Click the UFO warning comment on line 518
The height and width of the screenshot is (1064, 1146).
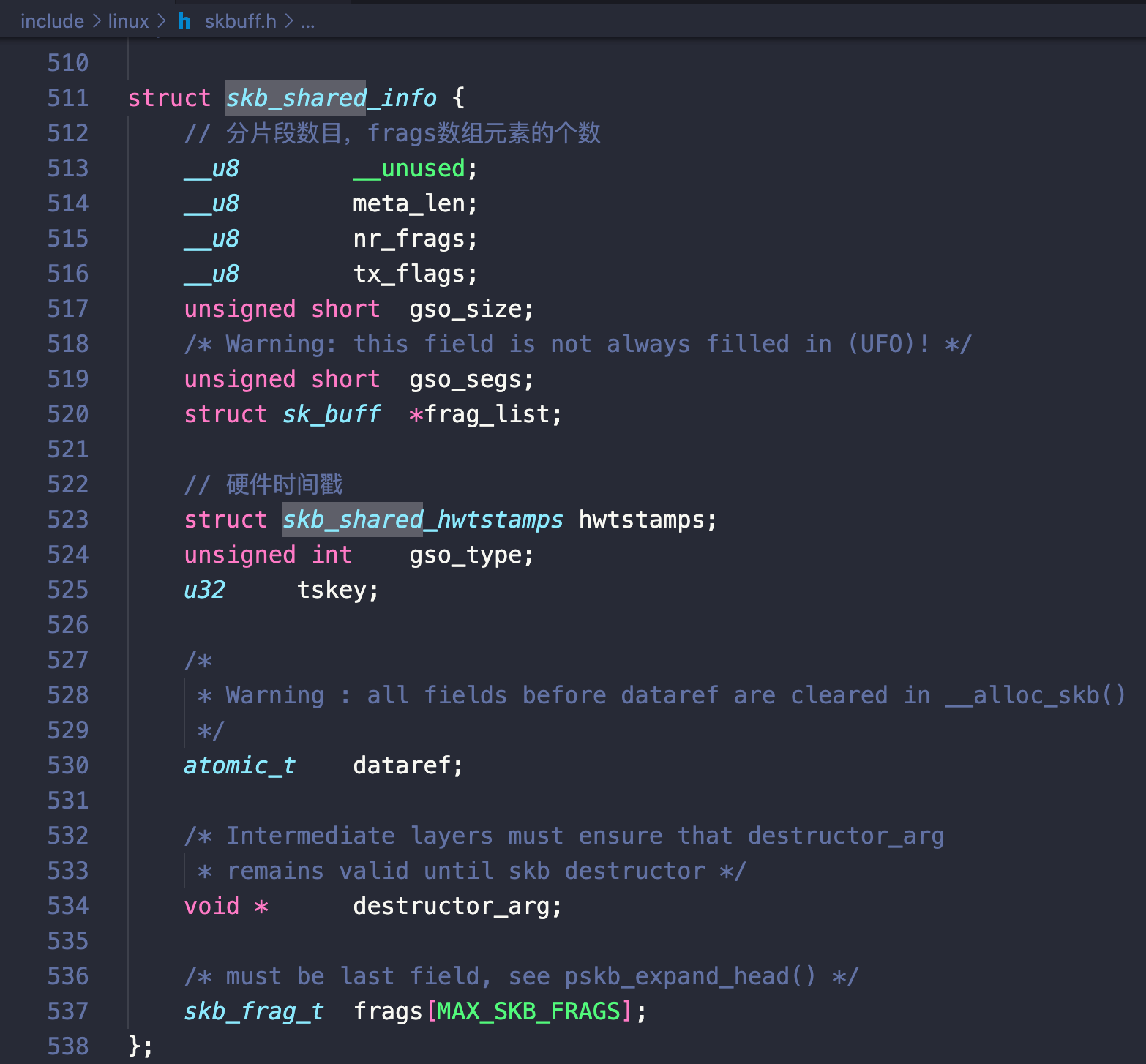pos(578,344)
